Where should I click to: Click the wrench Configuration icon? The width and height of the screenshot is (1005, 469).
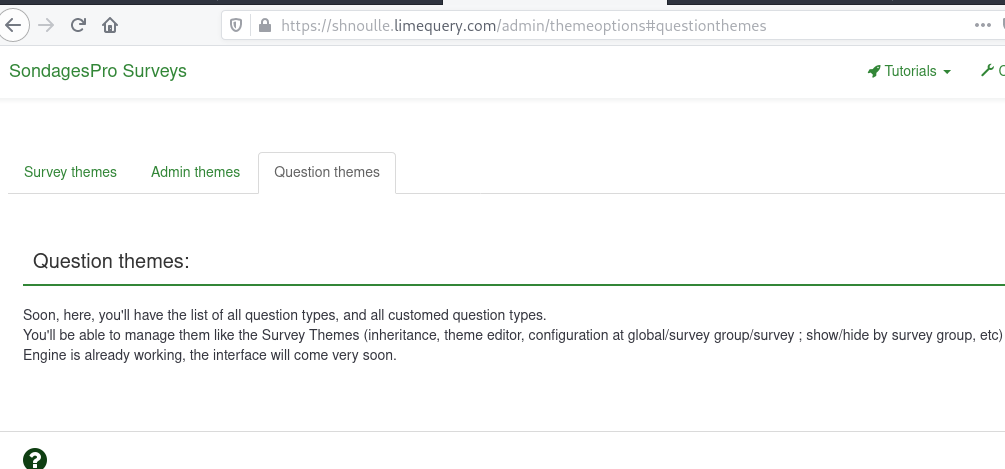tap(988, 71)
